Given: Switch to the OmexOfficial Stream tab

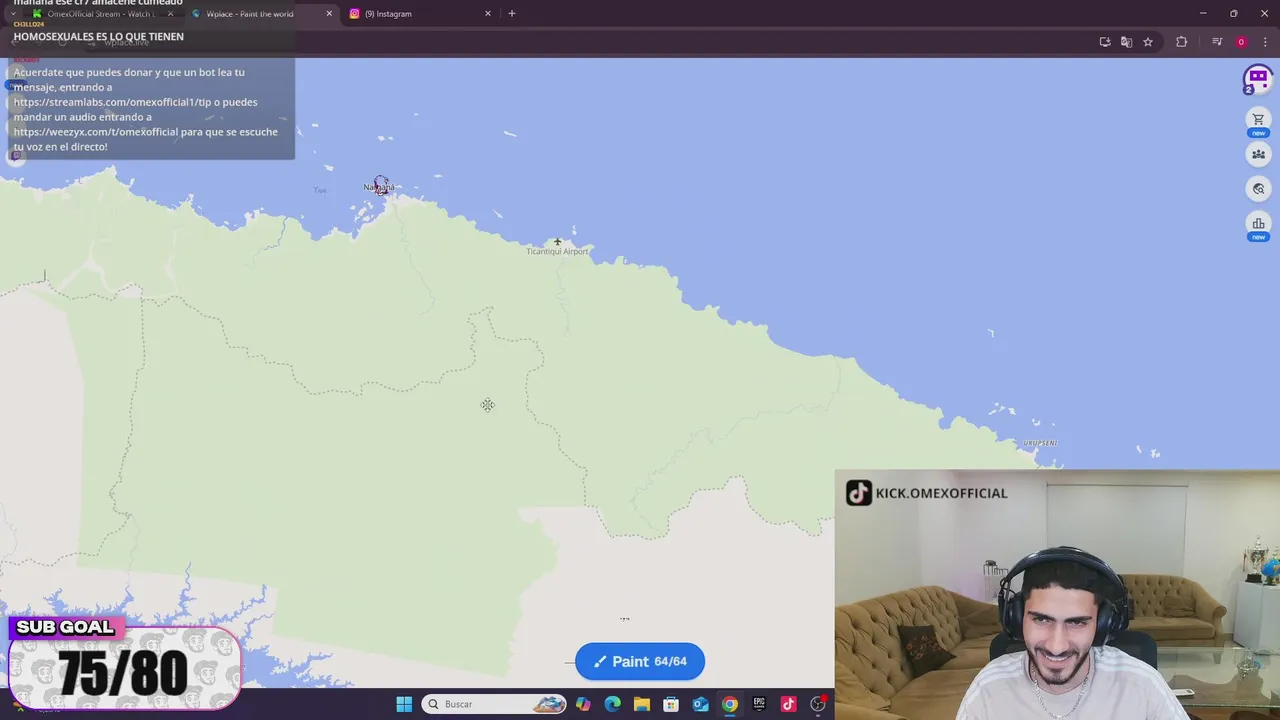Looking at the screenshot, I should tap(100, 14).
